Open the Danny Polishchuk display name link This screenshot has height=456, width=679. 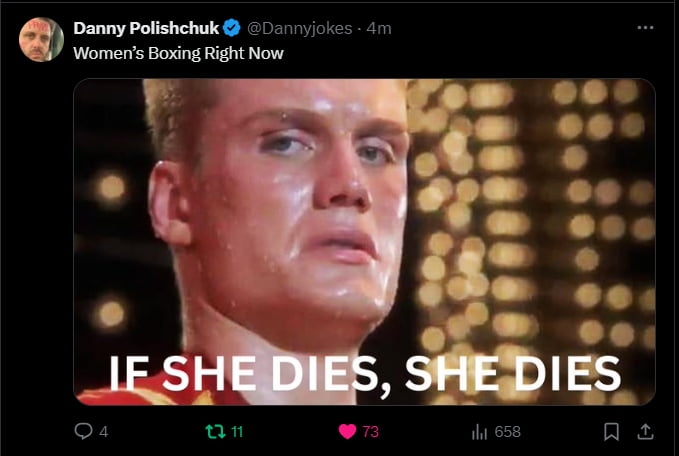[x=146, y=28]
